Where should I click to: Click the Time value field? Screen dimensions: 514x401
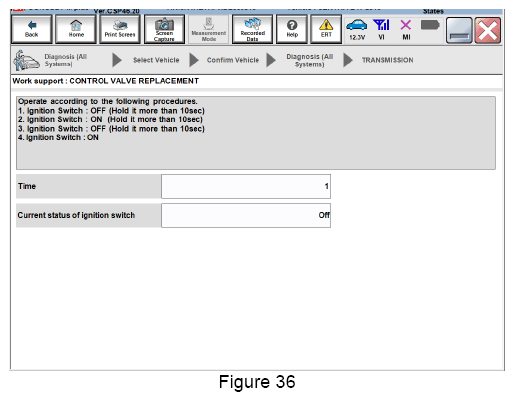click(x=246, y=186)
